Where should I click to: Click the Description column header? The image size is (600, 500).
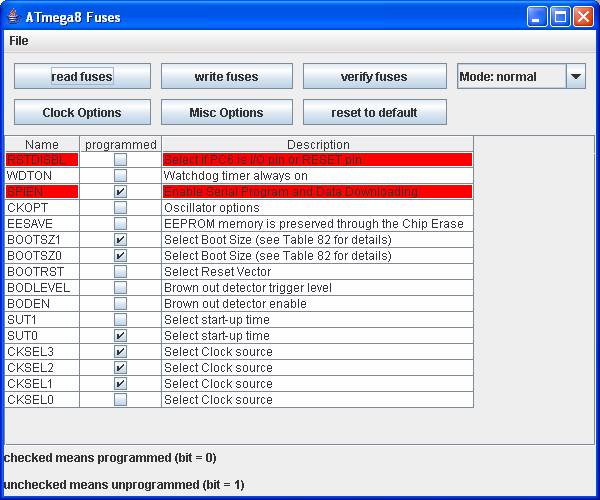point(318,144)
